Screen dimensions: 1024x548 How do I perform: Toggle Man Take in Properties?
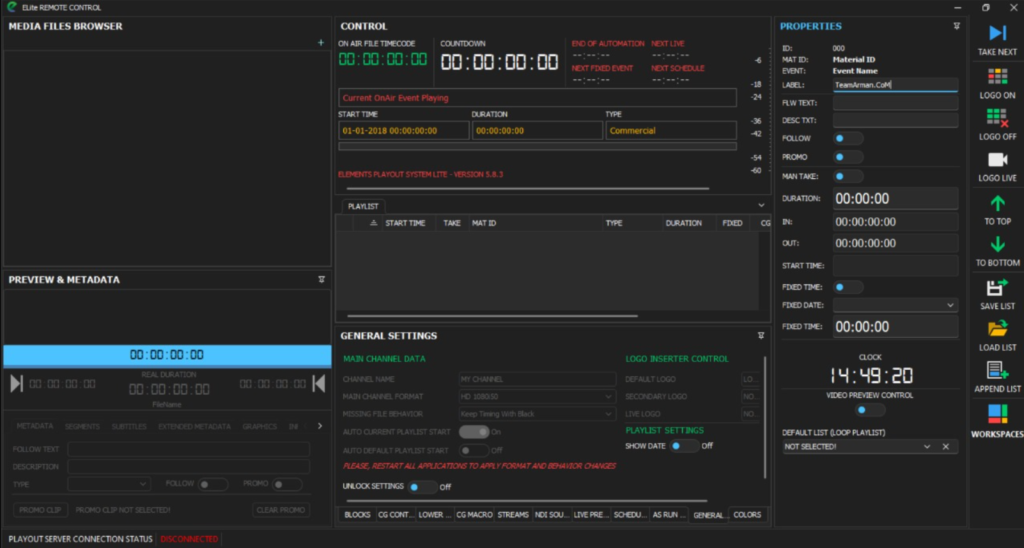click(849, 176)
